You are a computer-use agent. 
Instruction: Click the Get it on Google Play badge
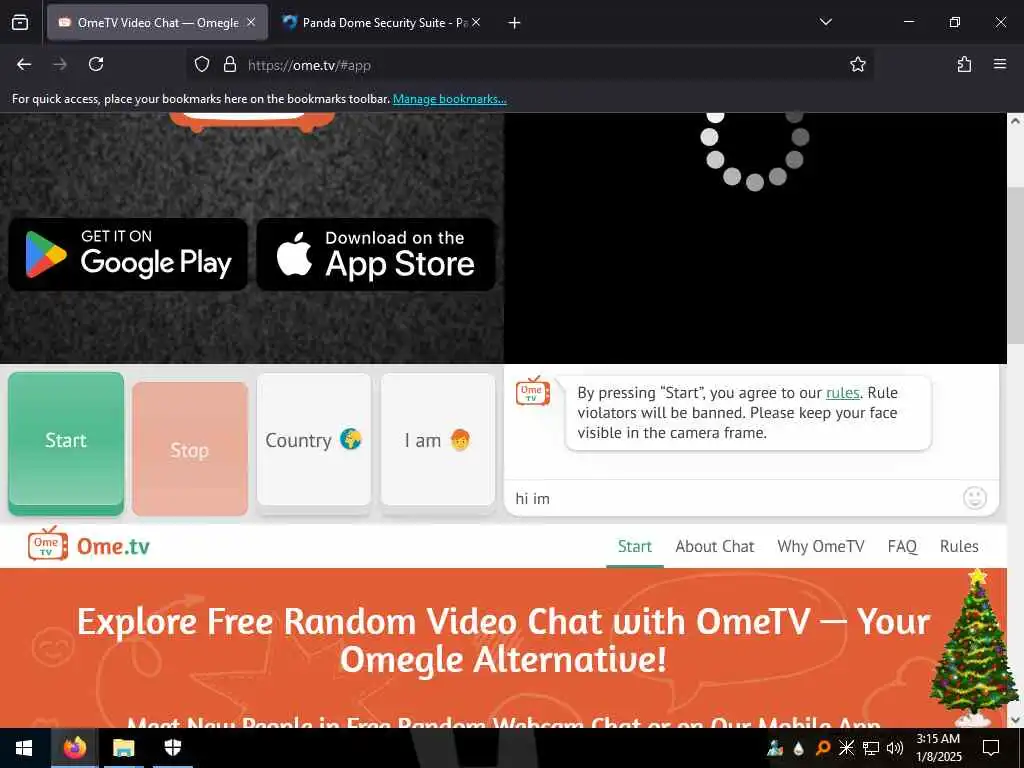tap(128, 255)
